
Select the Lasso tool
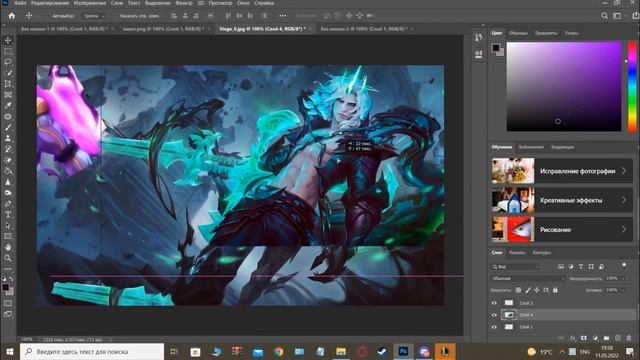[8, 62]
